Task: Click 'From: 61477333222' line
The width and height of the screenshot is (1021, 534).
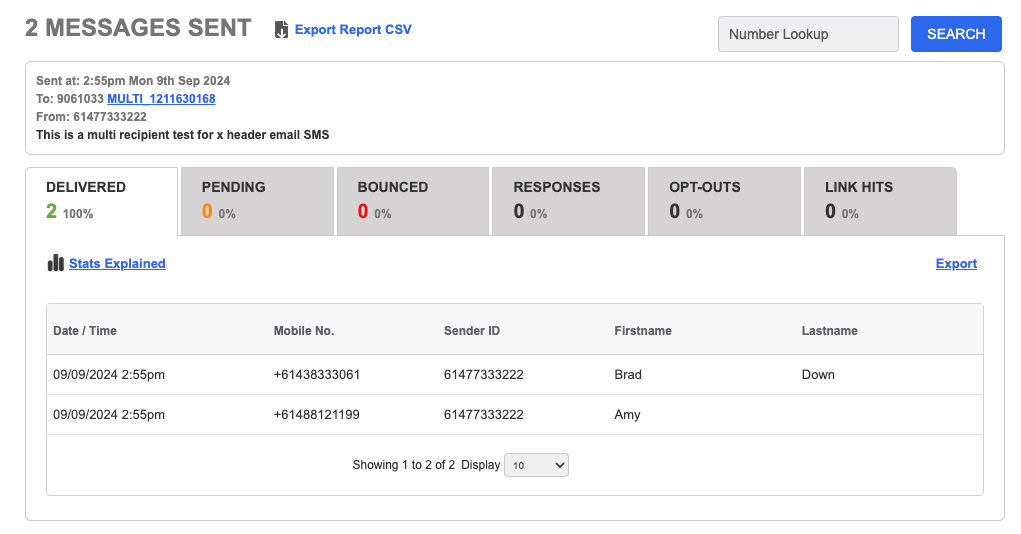Action: (x=91, y=117)
